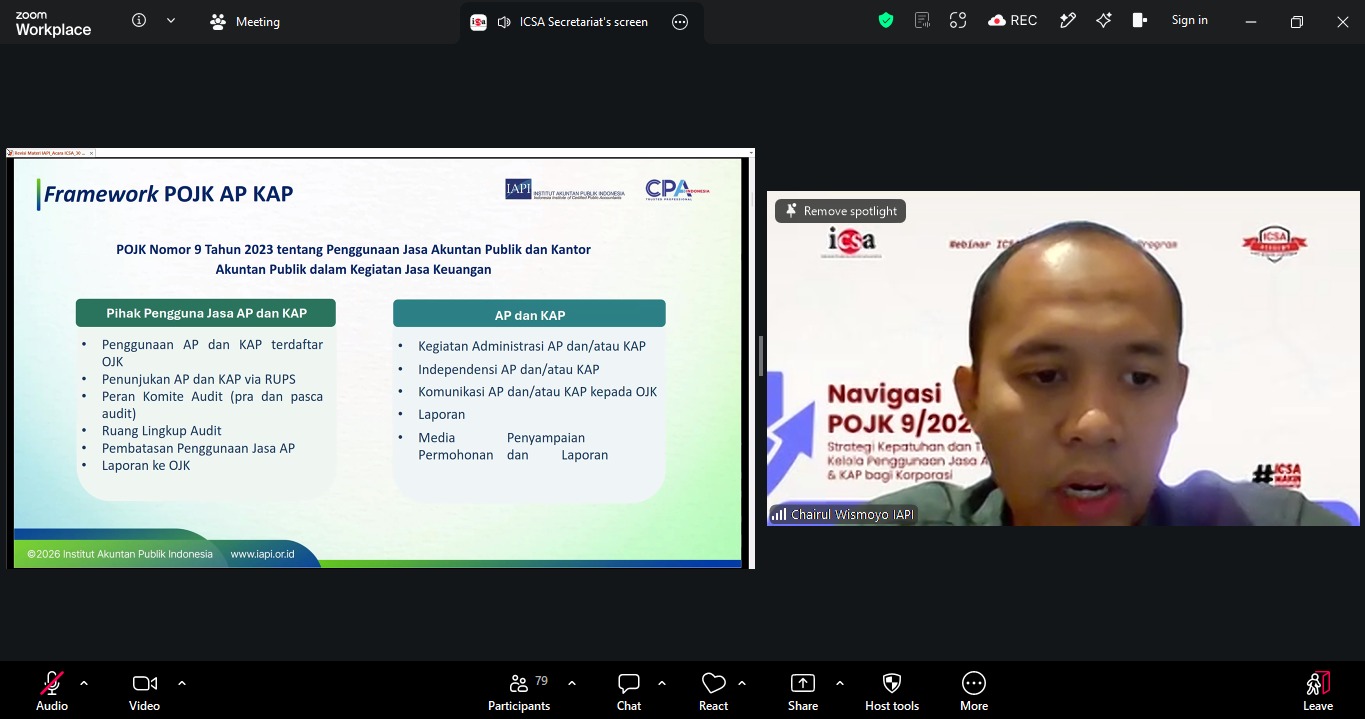Click the view layout panel icon

pyautogui.click(x=1139, y=20)
